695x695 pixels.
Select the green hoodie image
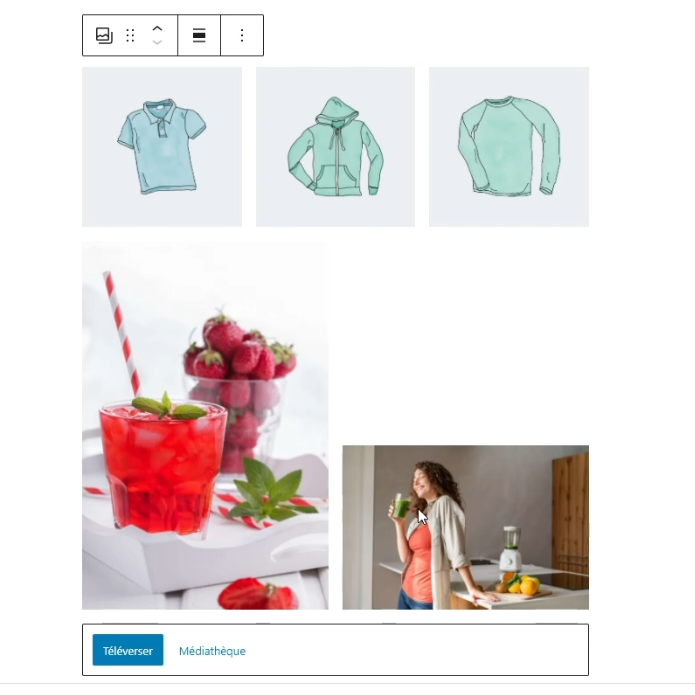coord(336,147)
